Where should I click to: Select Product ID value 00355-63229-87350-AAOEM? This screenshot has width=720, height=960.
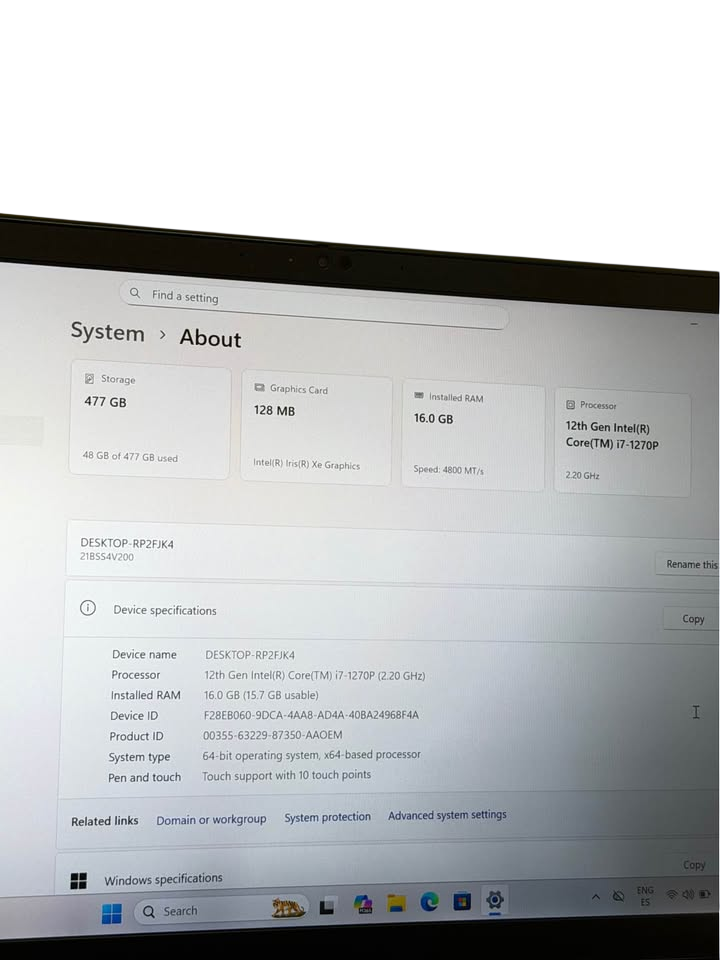coord(272,735)
